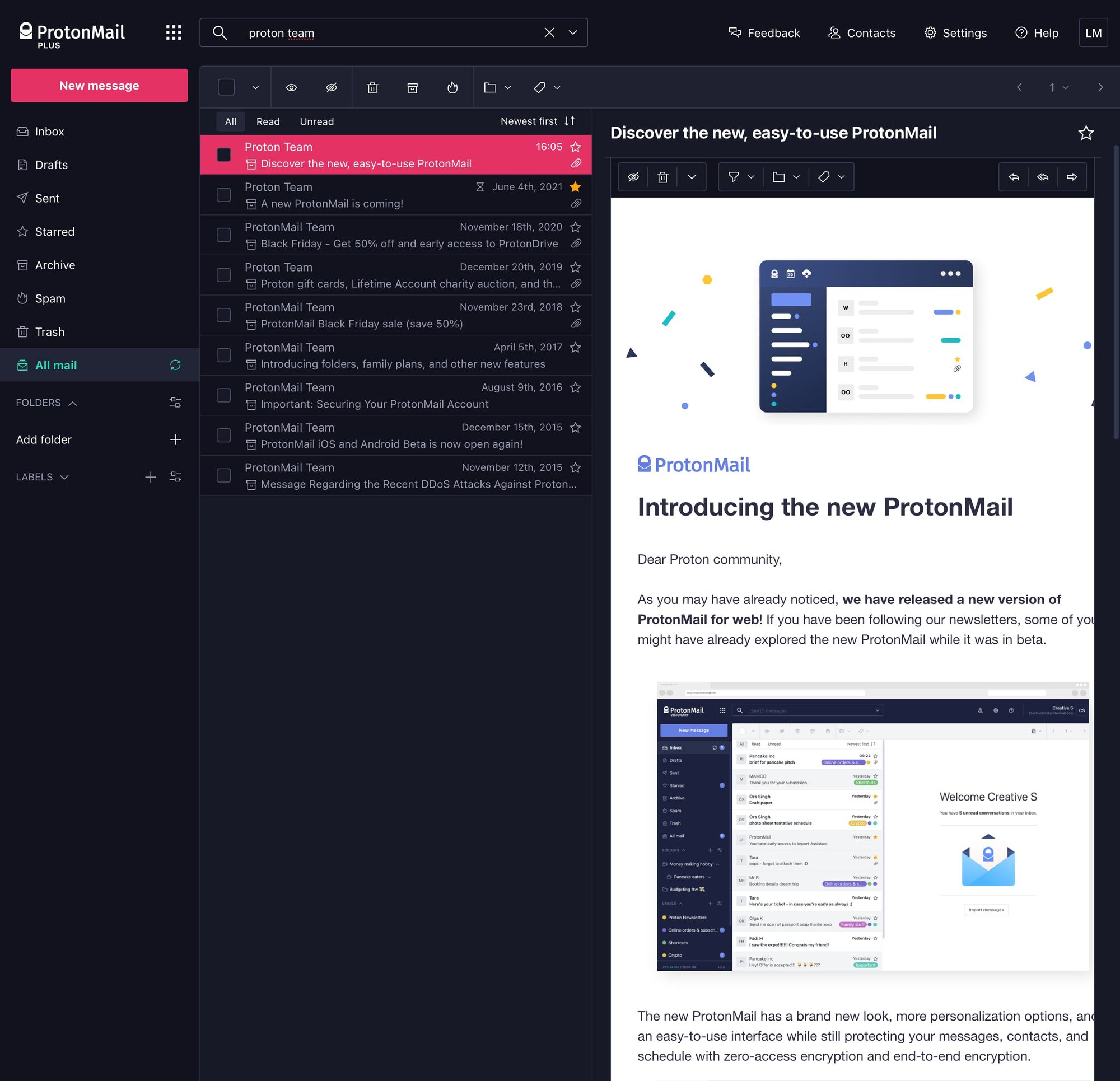
Task: Open Label as dropdown in list toolbar
Action: click(547, 87)
